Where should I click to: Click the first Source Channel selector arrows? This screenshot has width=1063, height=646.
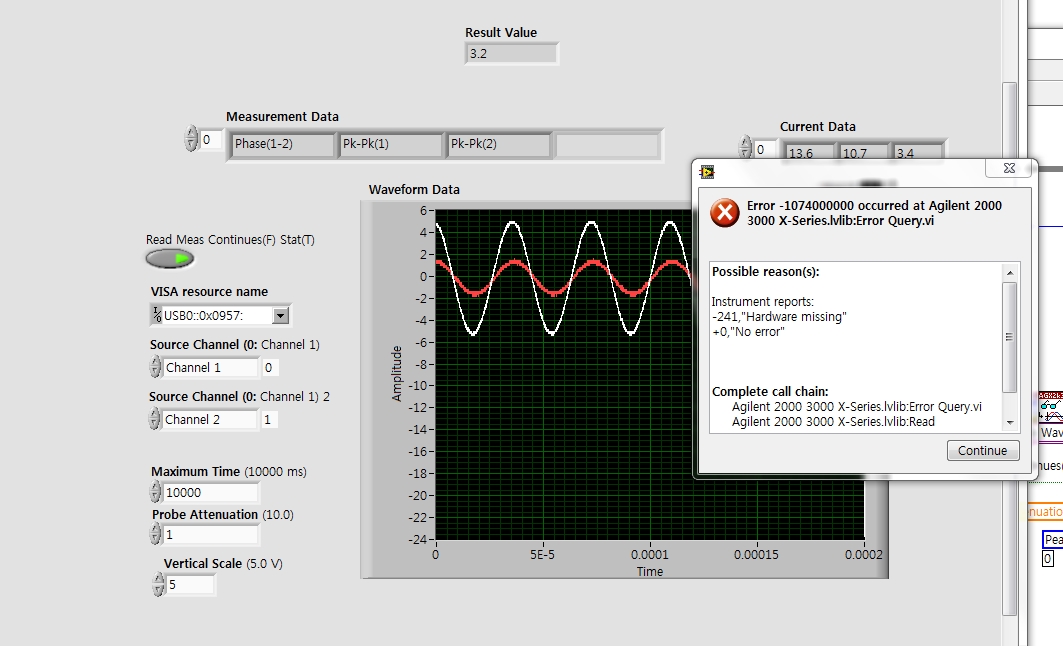coord(155,368)
